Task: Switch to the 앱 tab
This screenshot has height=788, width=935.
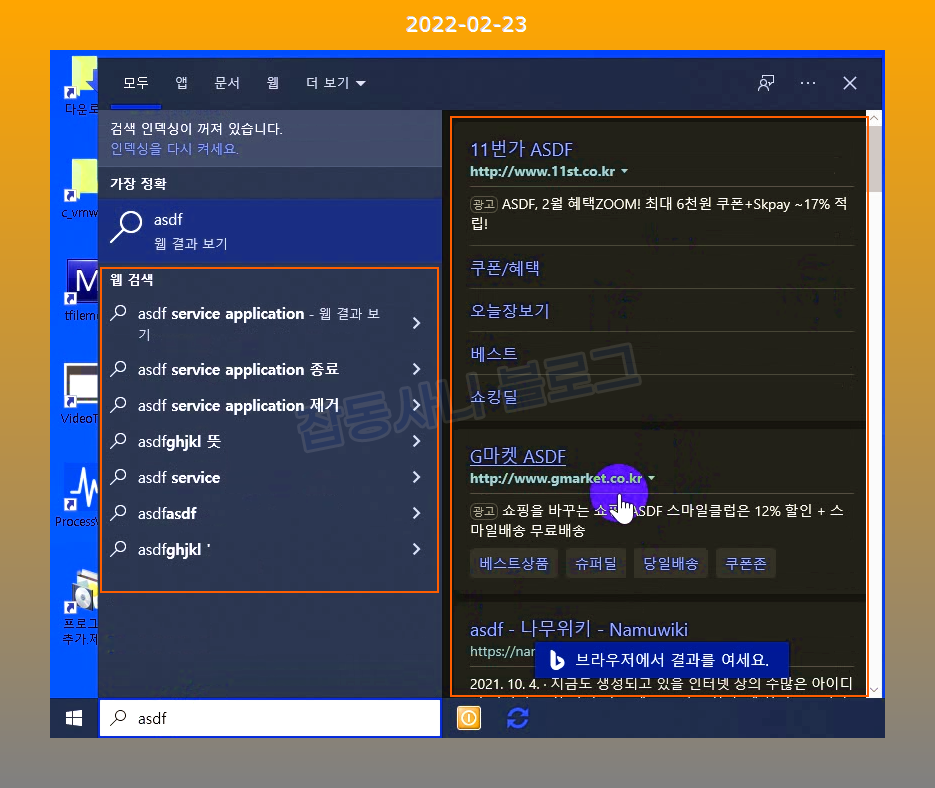Action: click(182, 83)
